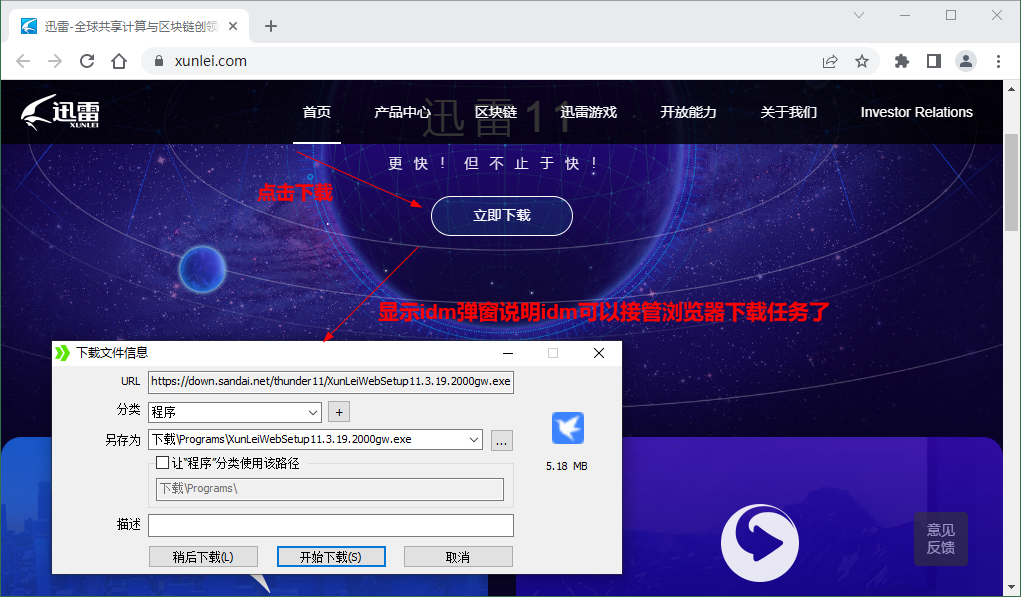This screenshot has height=597, width=1021.
Task: Click the 描述 description field
Action: pyautogui.click(x=331, y=525)
